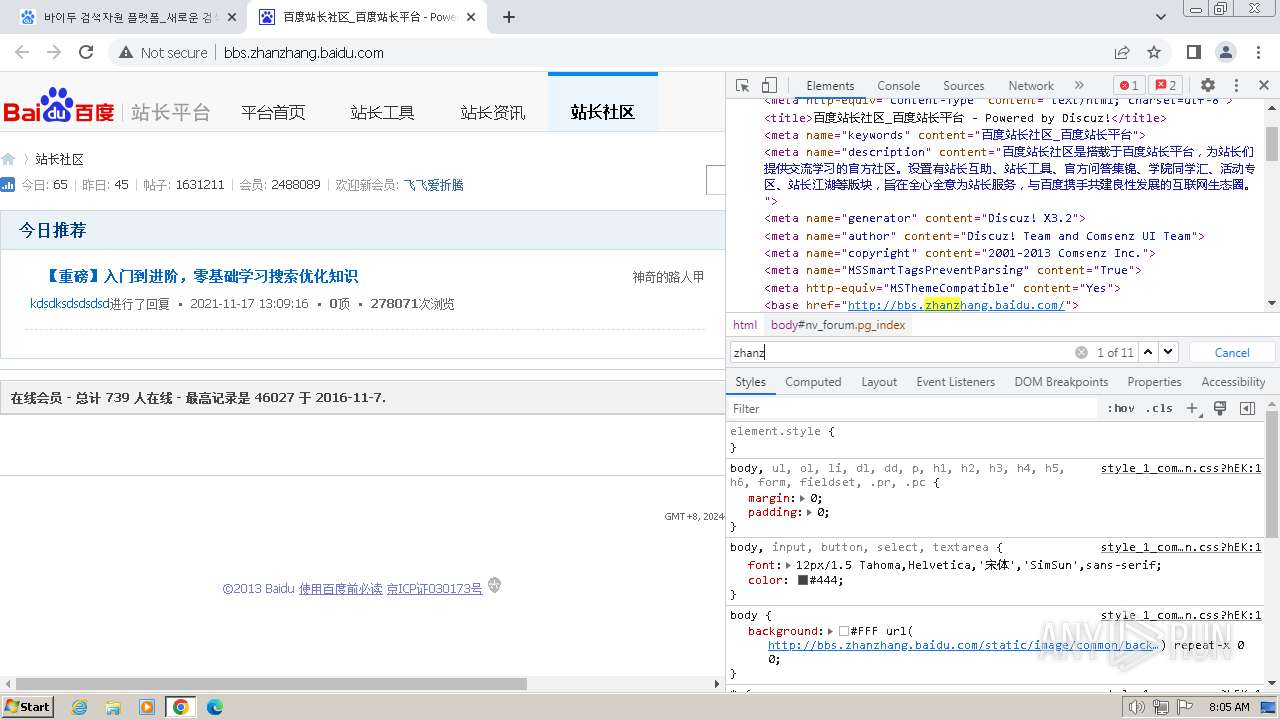Focus the Styles Filter field
Screen dimensions: 1280x720
(912, 408)
